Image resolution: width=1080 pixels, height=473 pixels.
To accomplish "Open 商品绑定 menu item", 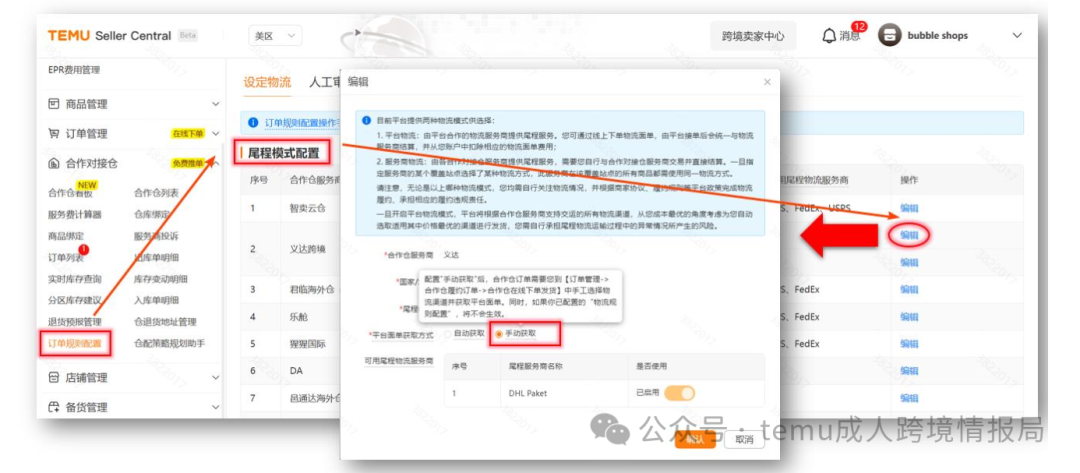I will 66,236.
